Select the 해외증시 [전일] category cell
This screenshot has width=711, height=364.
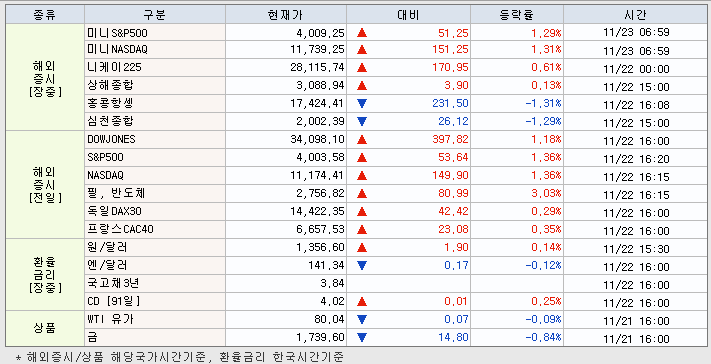45,184
